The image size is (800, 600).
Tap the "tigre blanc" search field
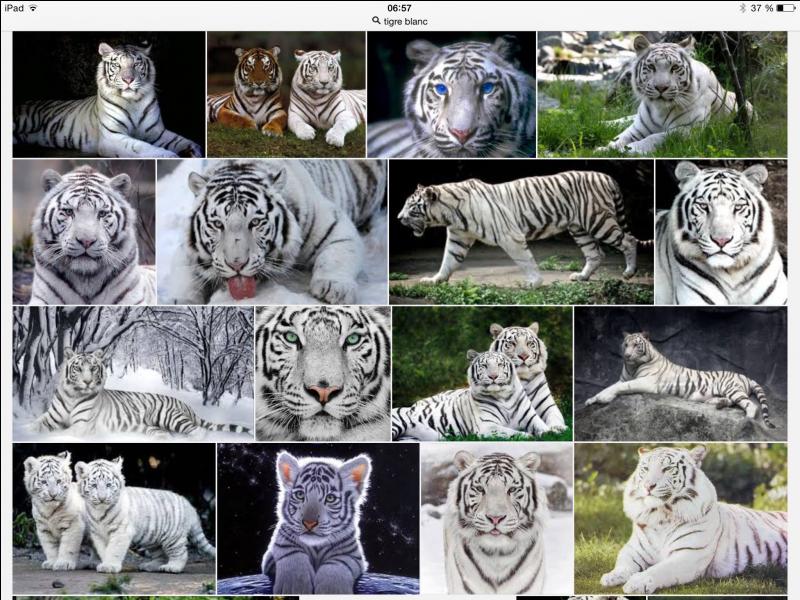(x=400, y=21)
